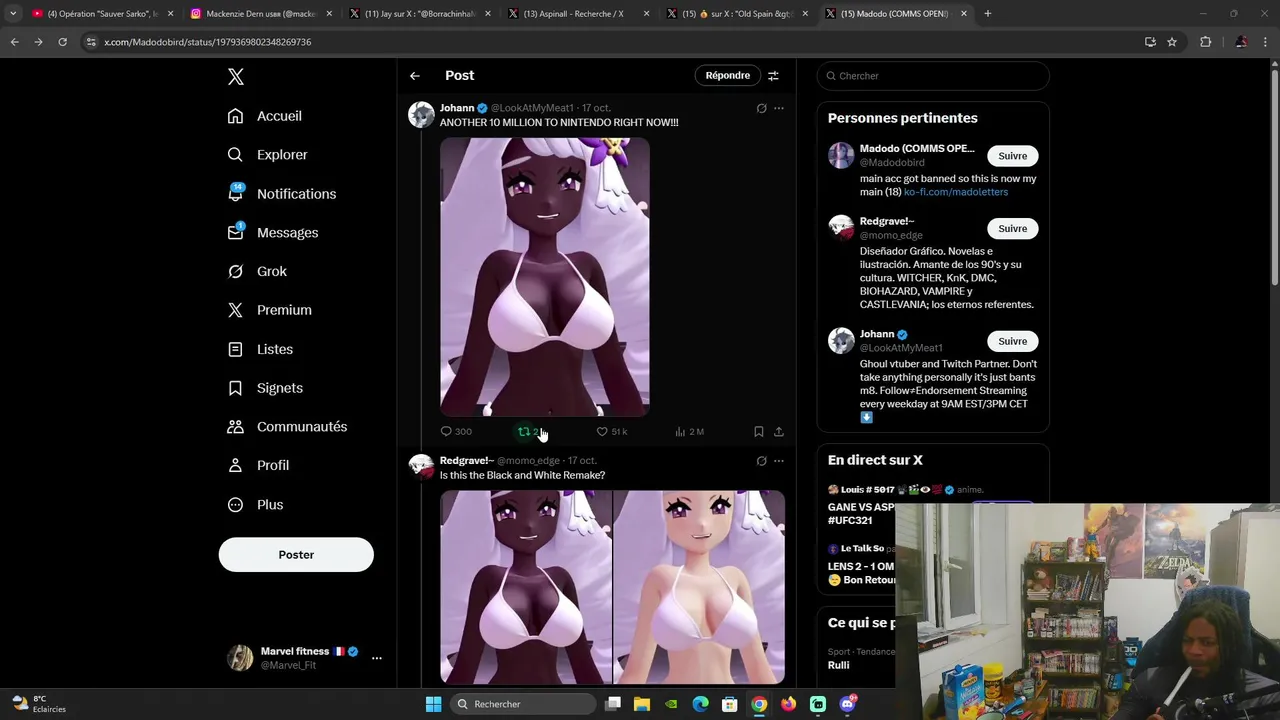Image resolution: width=1280 pixels, height=720 pixels.
Task: Follow Johann in Personnes pertinentes
Action: point(1012,341)
